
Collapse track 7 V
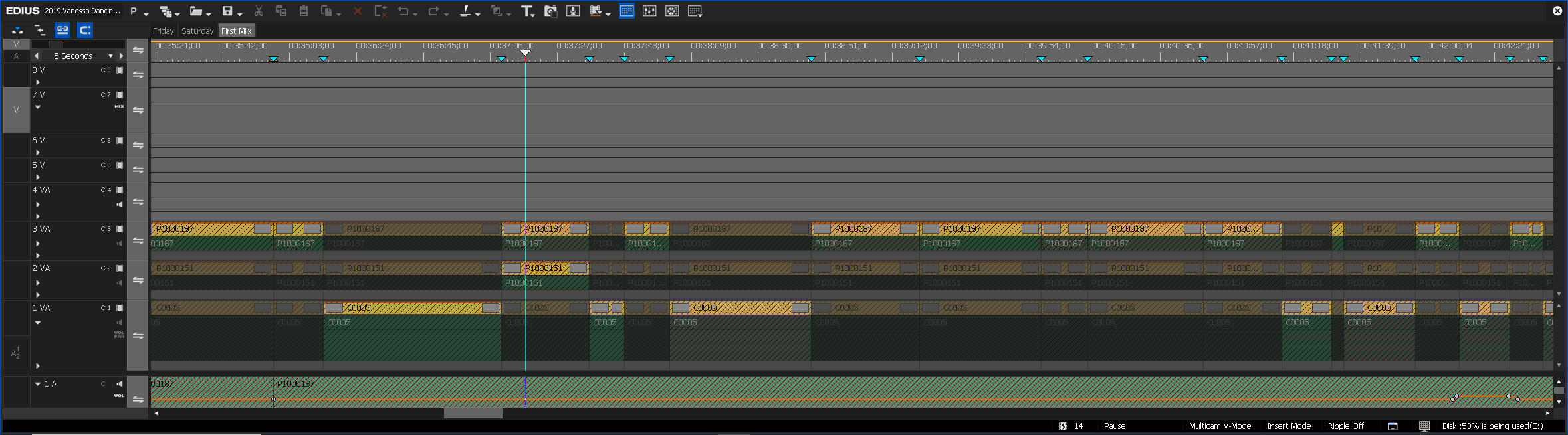(38, 107)
